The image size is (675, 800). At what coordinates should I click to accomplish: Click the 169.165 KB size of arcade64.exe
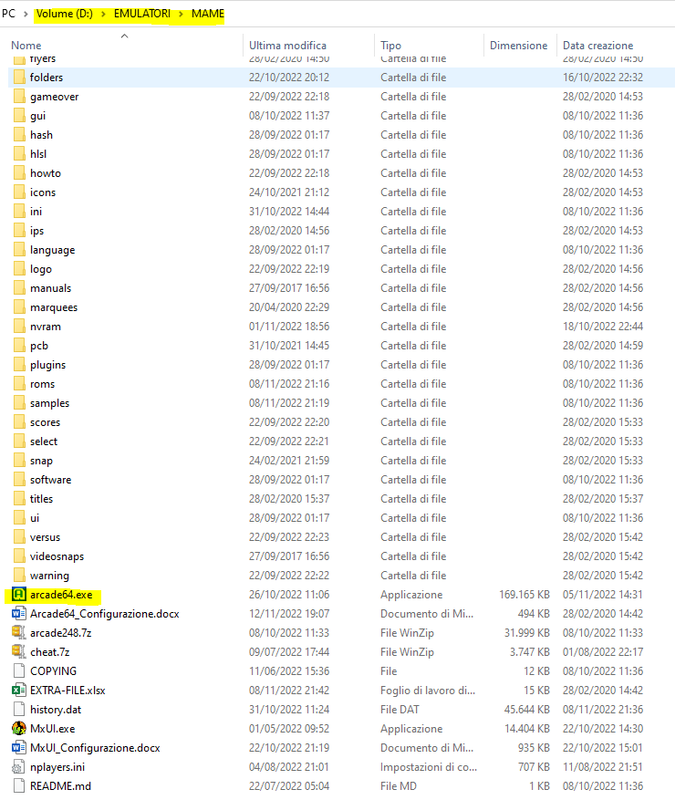point(524,594)
